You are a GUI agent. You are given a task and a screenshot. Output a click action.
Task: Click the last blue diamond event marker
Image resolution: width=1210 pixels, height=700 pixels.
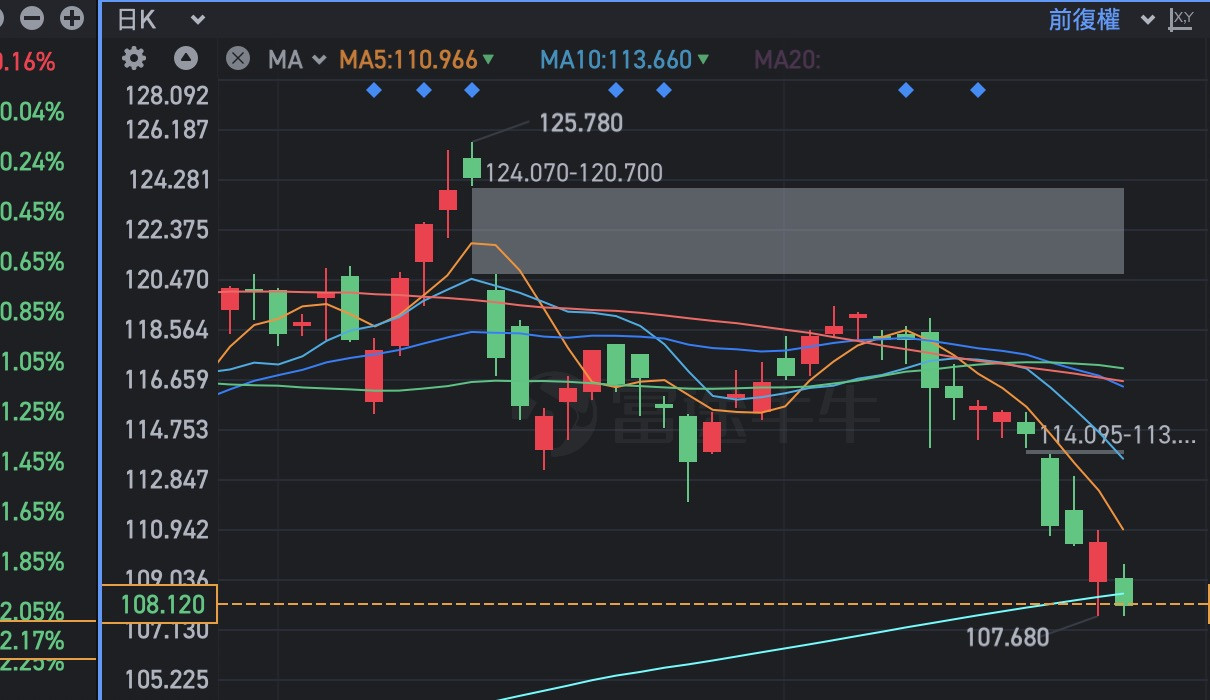978,90
